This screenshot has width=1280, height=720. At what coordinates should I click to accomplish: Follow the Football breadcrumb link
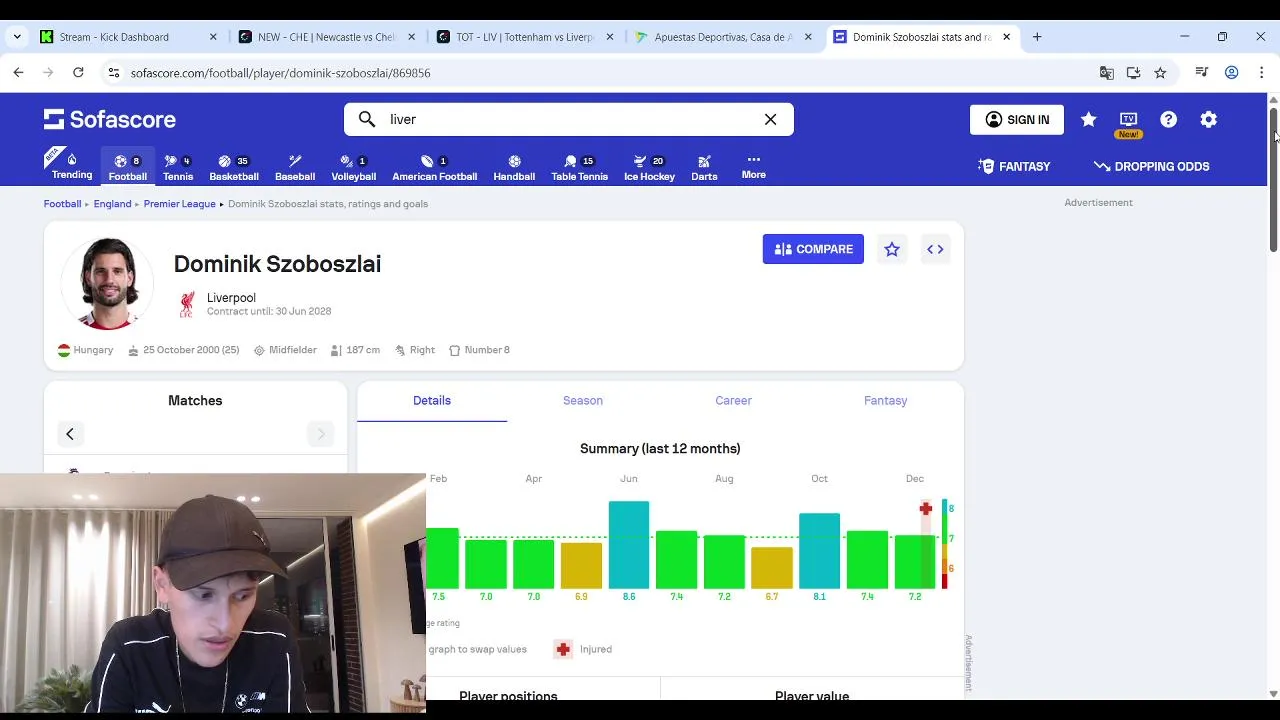coord(62,203)
